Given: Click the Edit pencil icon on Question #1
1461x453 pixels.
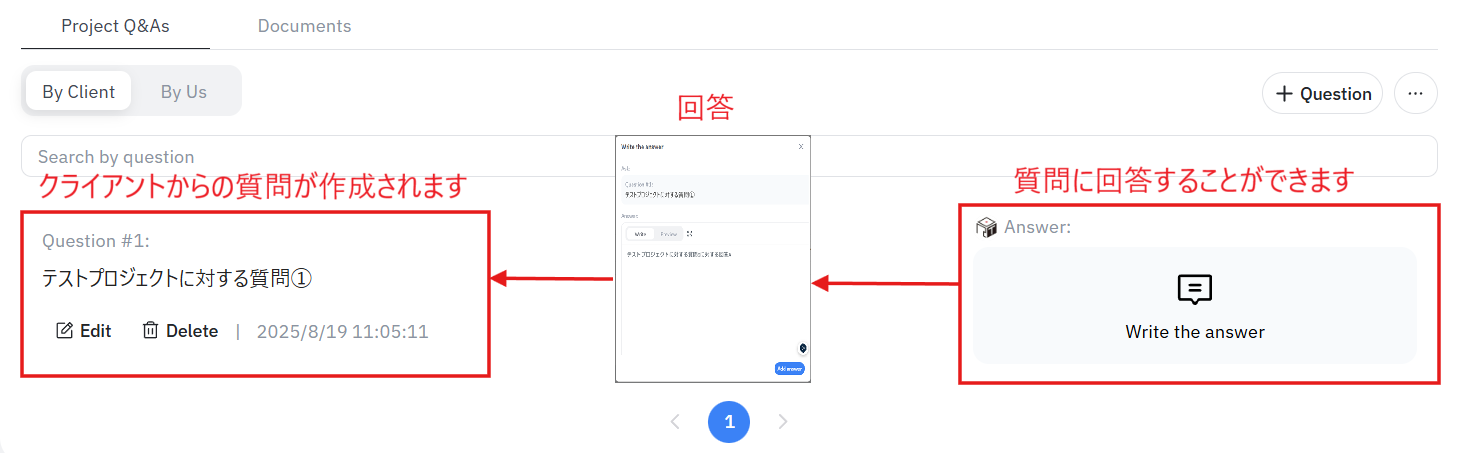Looking at the screenshot, I should (65, 331).
